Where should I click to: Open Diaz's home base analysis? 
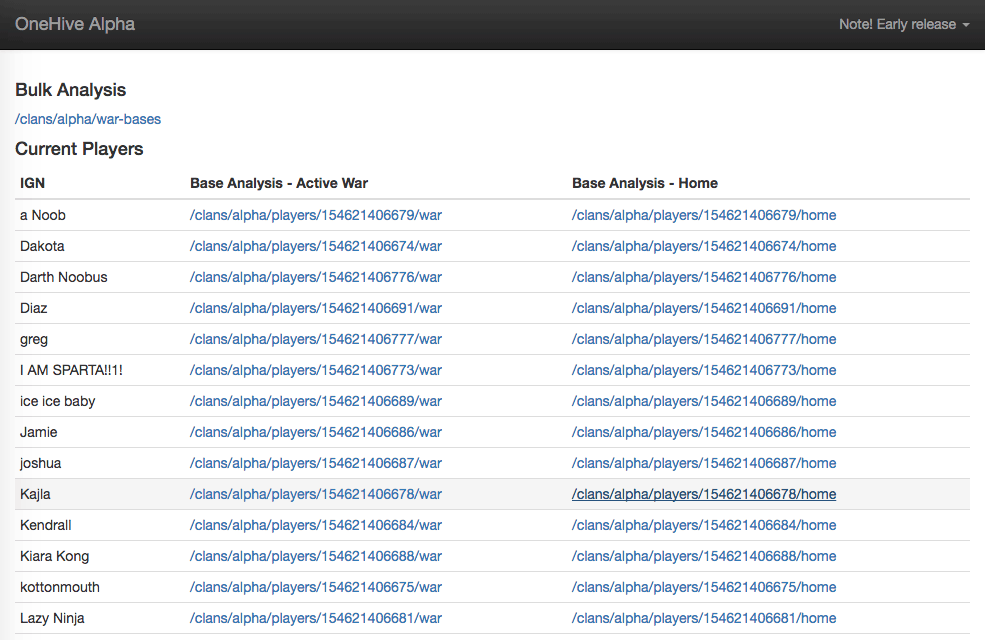(704, 308)
